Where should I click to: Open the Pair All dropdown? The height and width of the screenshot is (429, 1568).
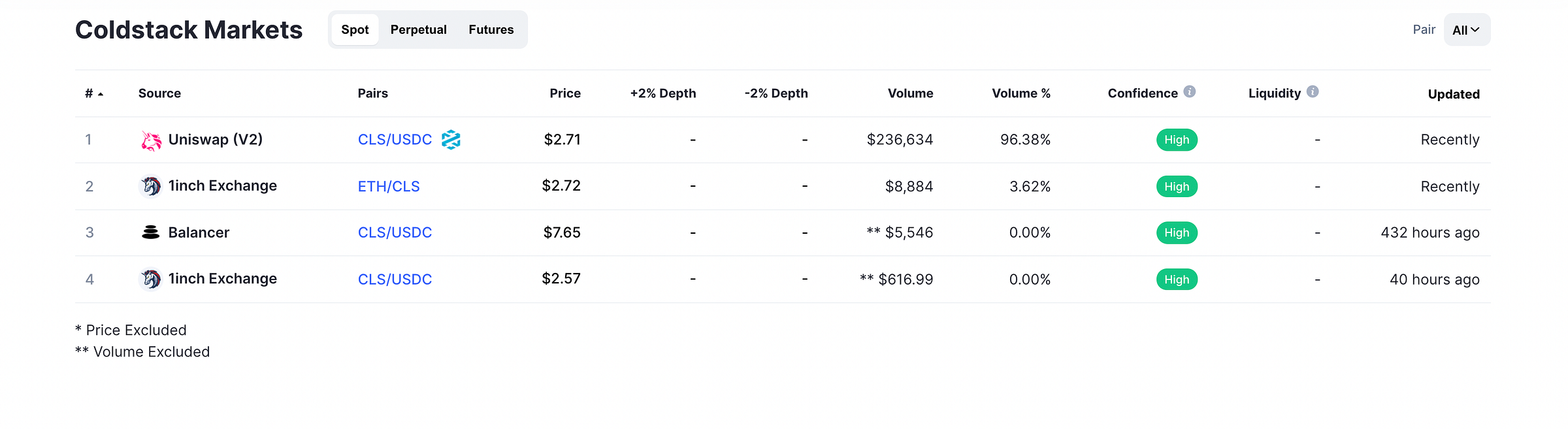point(1467,30)
